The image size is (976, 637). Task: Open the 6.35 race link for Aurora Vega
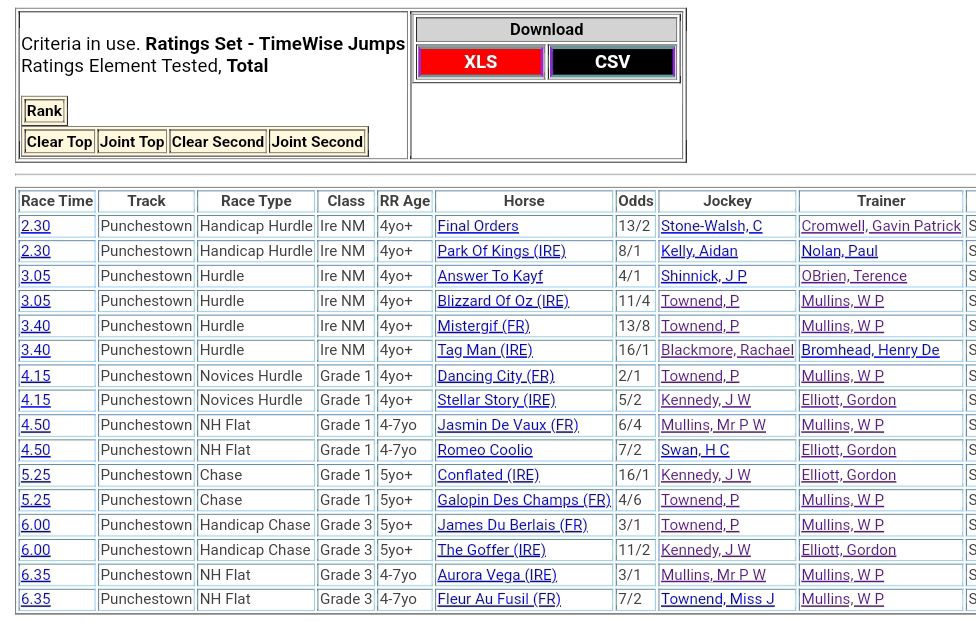tap(36, 575)
